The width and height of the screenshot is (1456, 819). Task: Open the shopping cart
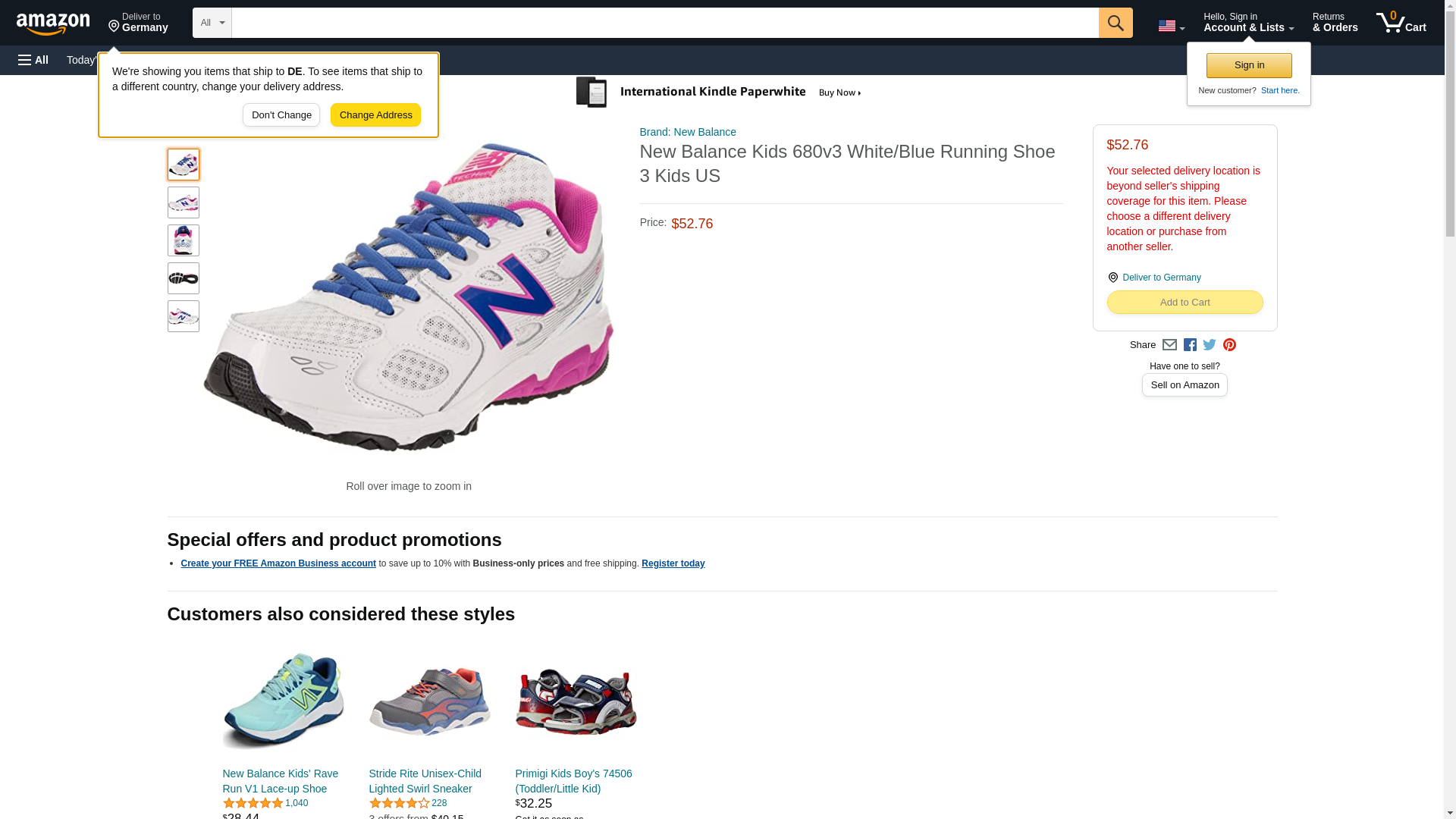[1401, 23]
